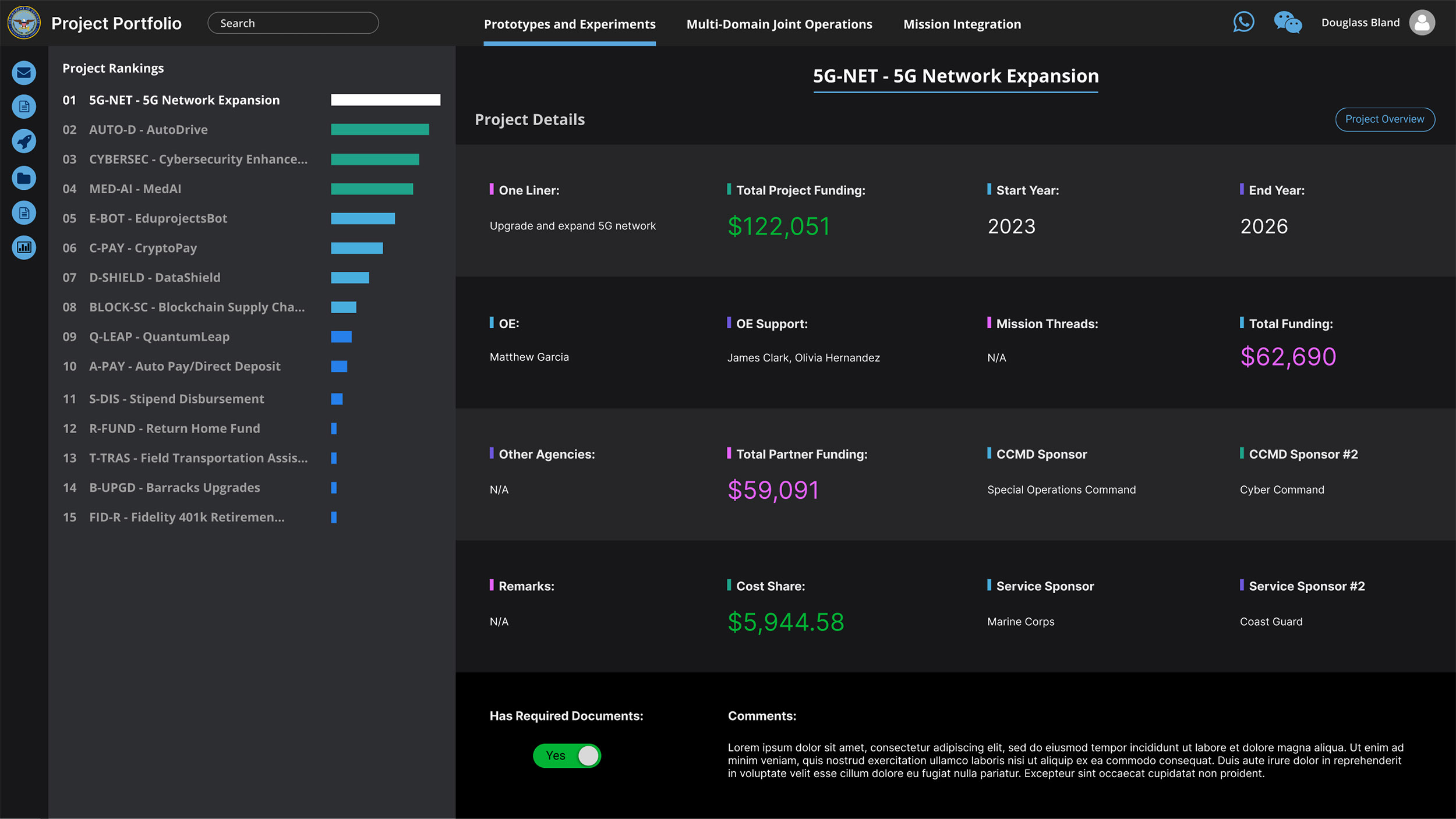The image size is (1456, 819).
Task: Open Q-LEAP - QuantumLeap project entry
Action: (159, 336)
